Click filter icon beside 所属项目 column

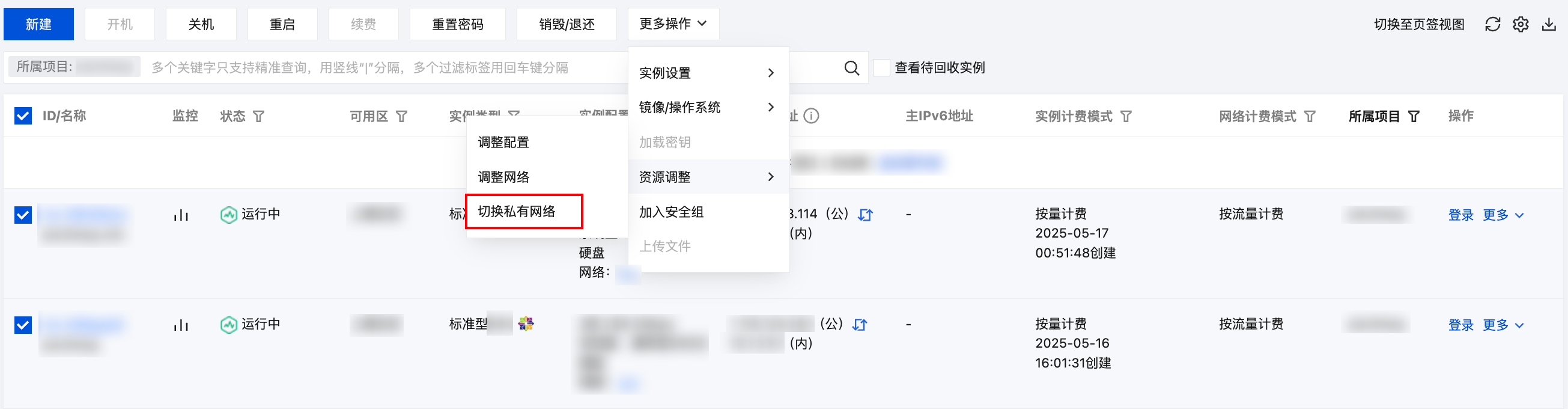(x=1414, y=117)
